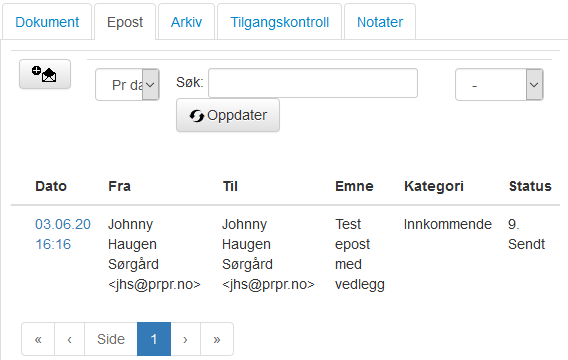568x360 pixels.
Task: Focus the Søk search field
Action: click(313, 83)
